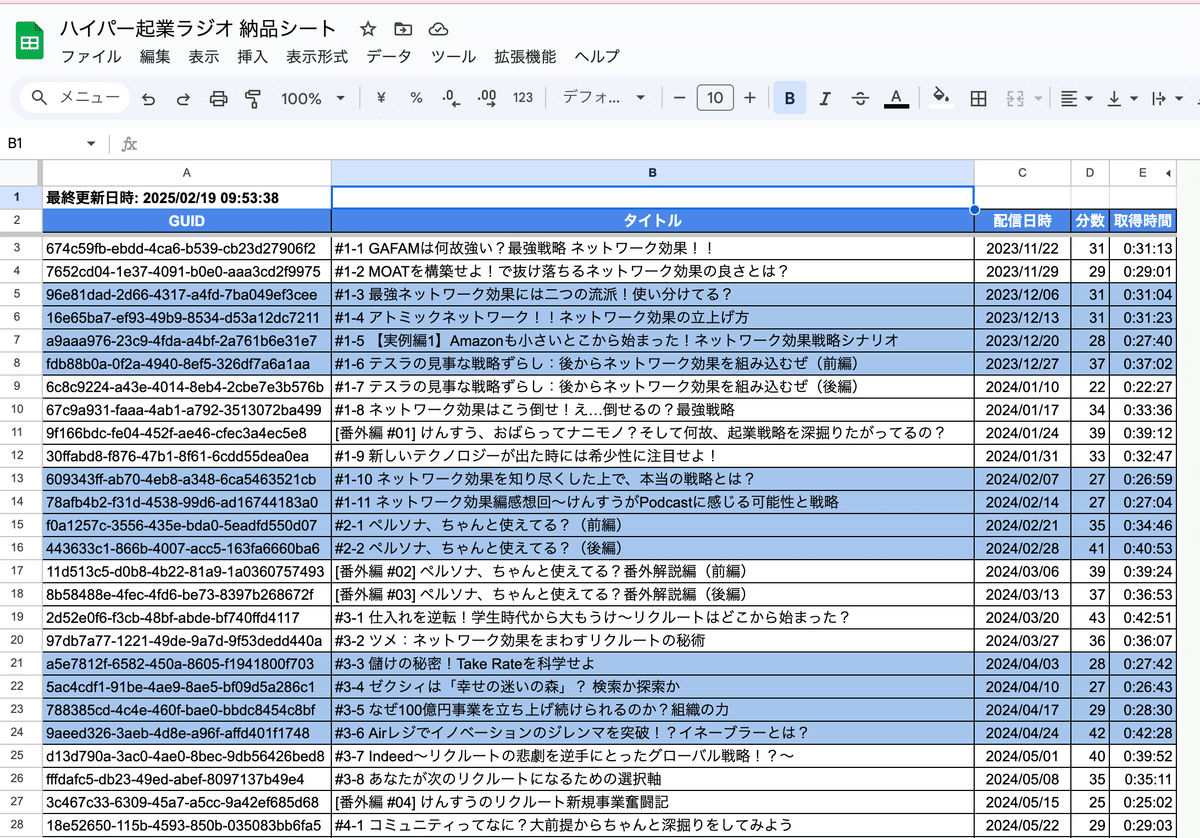Screen dimensions: 1200x838
Task: Open the zoom 100% dropdown
Action: [x=312, y=98]
